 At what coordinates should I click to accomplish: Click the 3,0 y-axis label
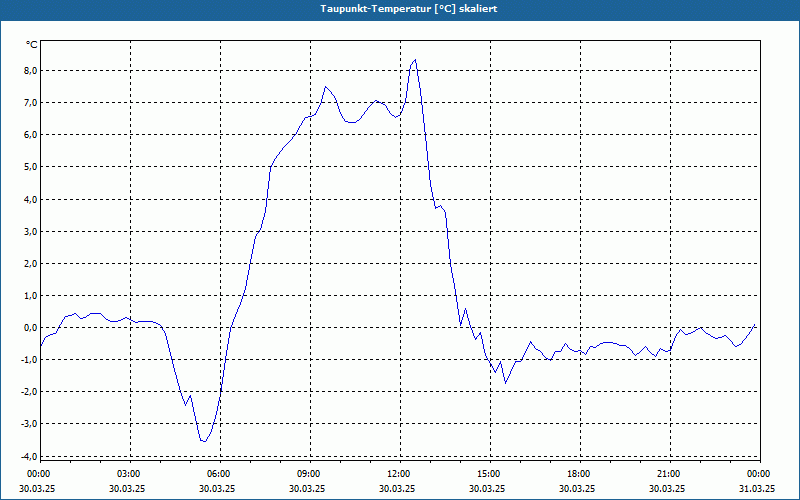pyautogui.click(x=31, y=232)
